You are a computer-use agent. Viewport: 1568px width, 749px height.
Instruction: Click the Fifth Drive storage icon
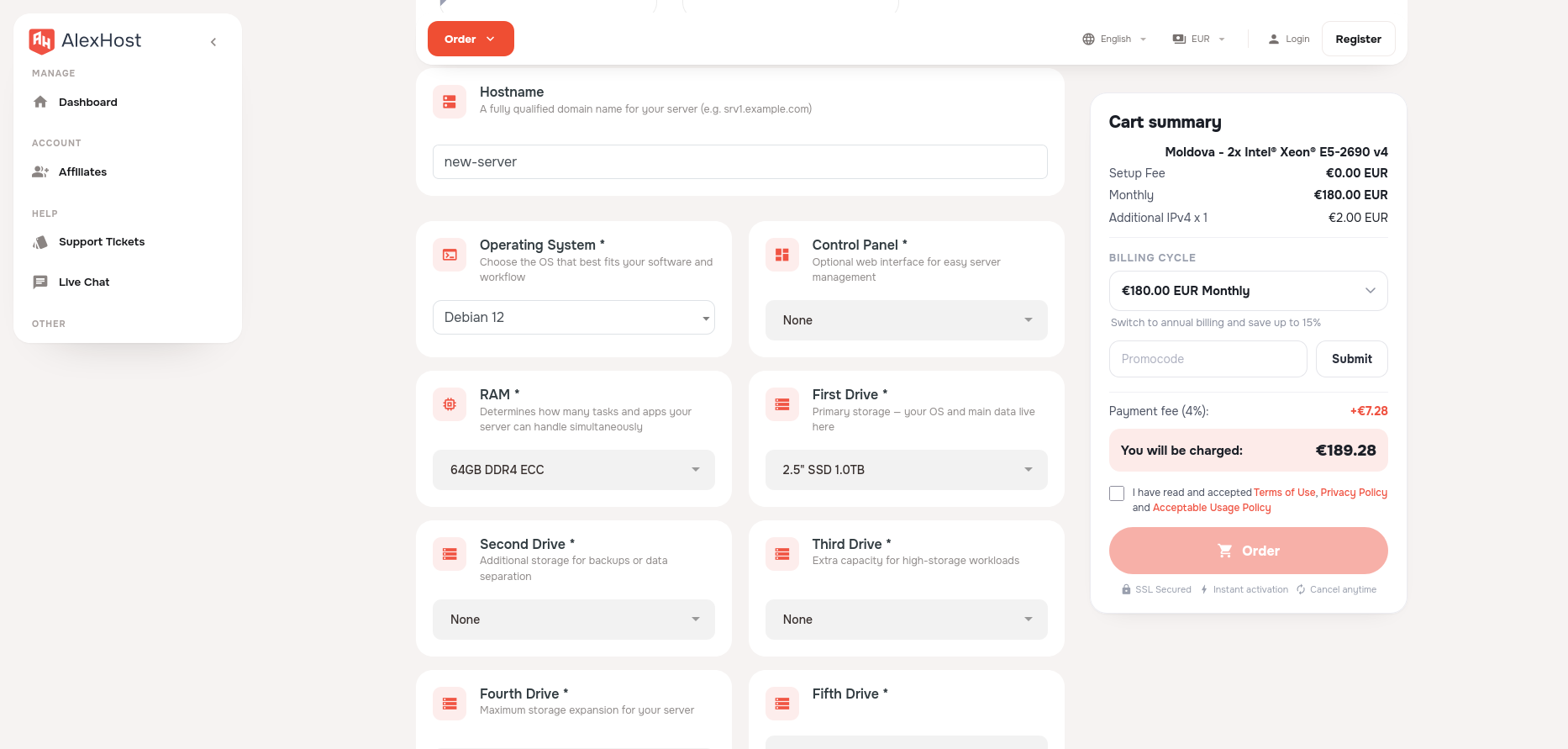pyautogui.click(x=782, y=704)
